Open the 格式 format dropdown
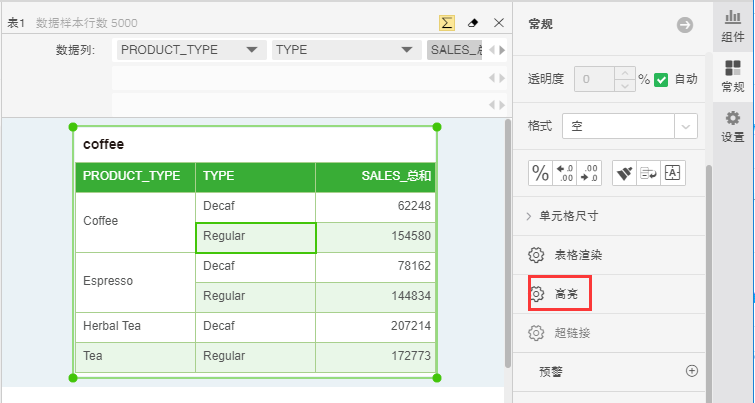755x403 pixels. click(x=686, y=126)
